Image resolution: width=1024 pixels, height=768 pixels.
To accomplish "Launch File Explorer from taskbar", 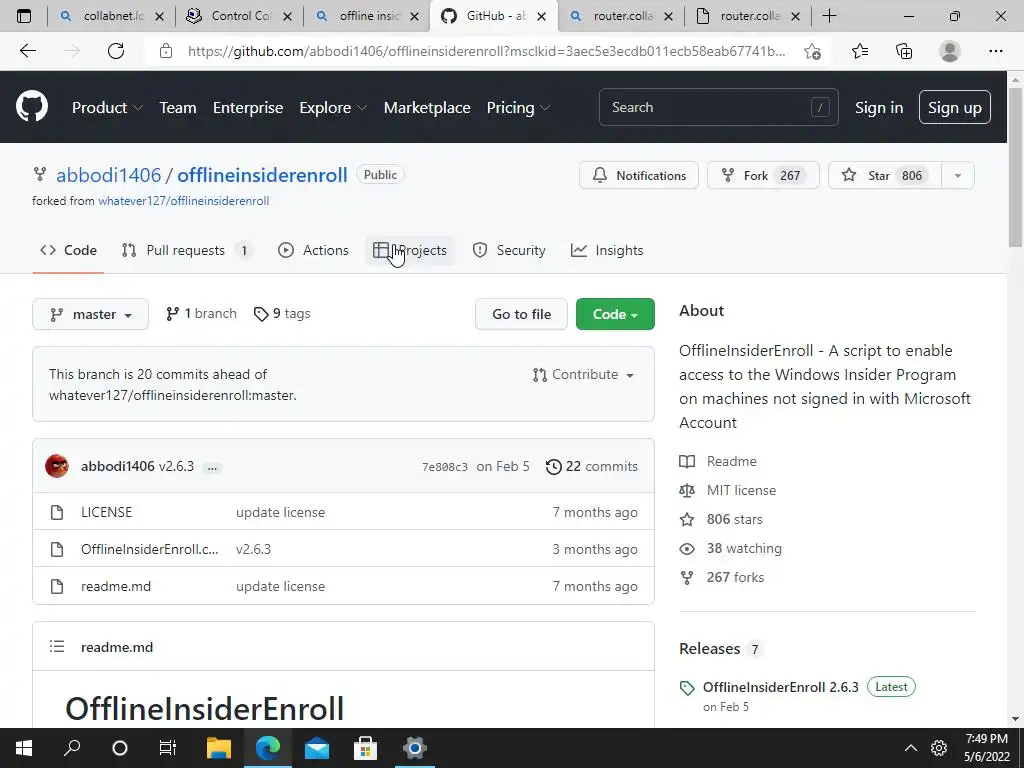I will (219, 748).
